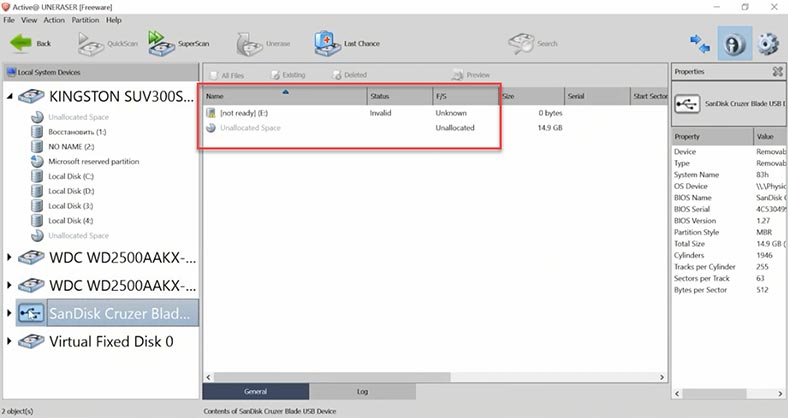Go Back using the green arrow
Image resolution: width=788 pixels, height=418 pixels.
click(x=30, y=44)
